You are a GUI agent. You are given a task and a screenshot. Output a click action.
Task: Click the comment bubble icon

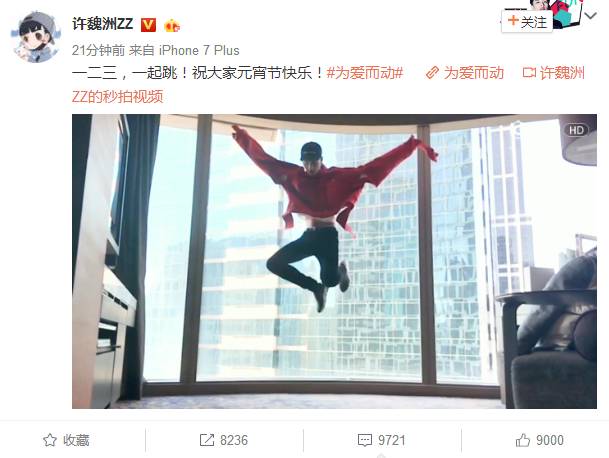click(365, 440)
